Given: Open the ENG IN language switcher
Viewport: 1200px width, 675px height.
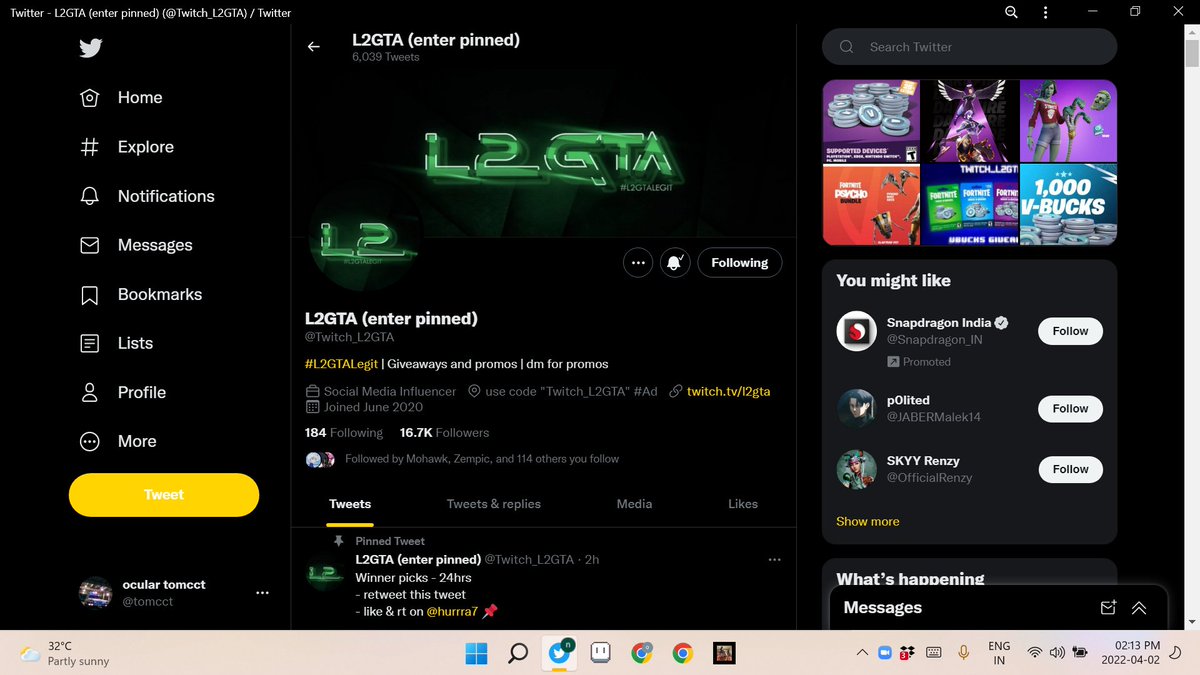Looking at the screenshot, I should 999,654.
